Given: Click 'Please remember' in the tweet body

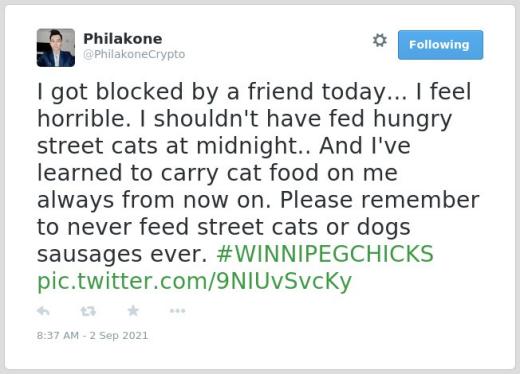Looking at the screenshot, I should pos(379,200).
